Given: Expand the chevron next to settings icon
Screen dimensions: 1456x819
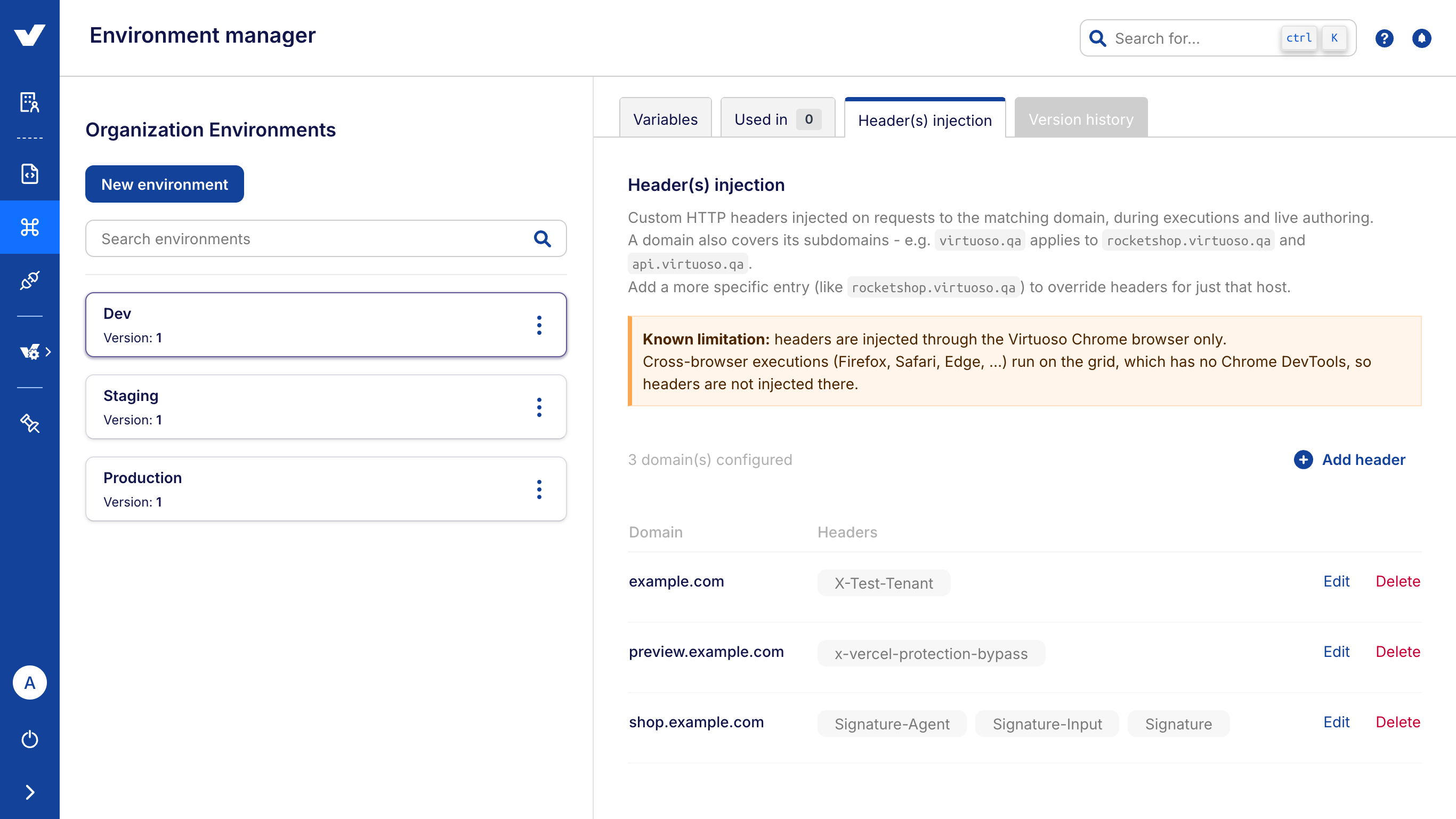Looking at the screenshot, I should coord(48,352).
